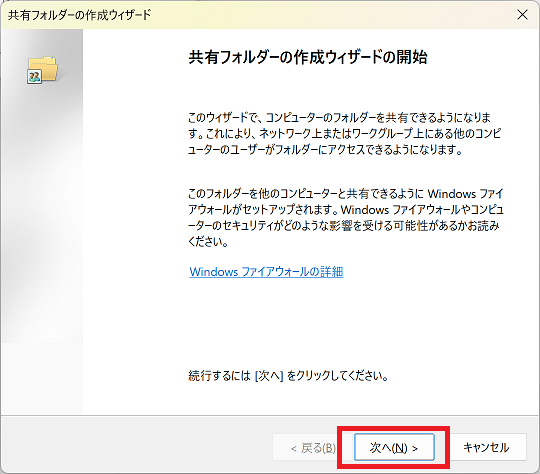540x474 pixels.
Task: Close the 共有フォルダーの作成ウィザード window
Action: click(x=522, y=14)
